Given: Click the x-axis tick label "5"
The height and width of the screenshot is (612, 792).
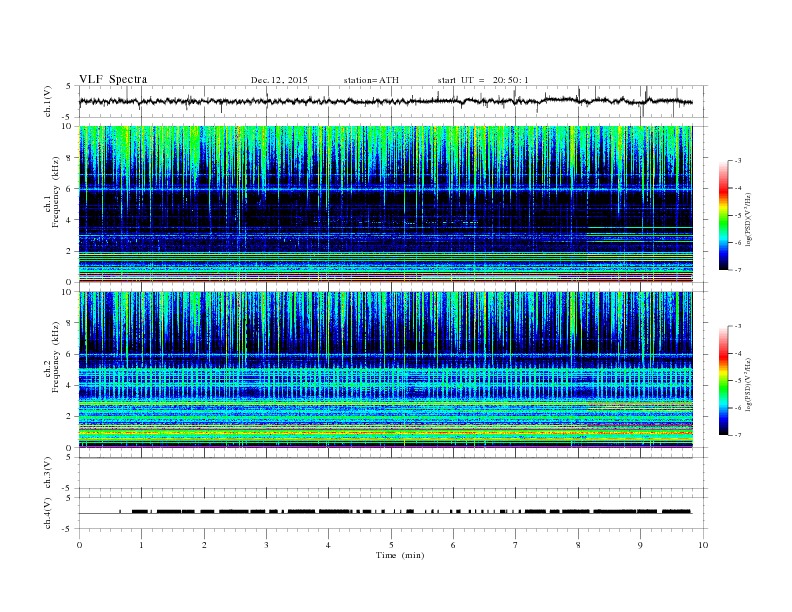Looking at the screenshot, I should pyautogui.click(x=391, y=545).
